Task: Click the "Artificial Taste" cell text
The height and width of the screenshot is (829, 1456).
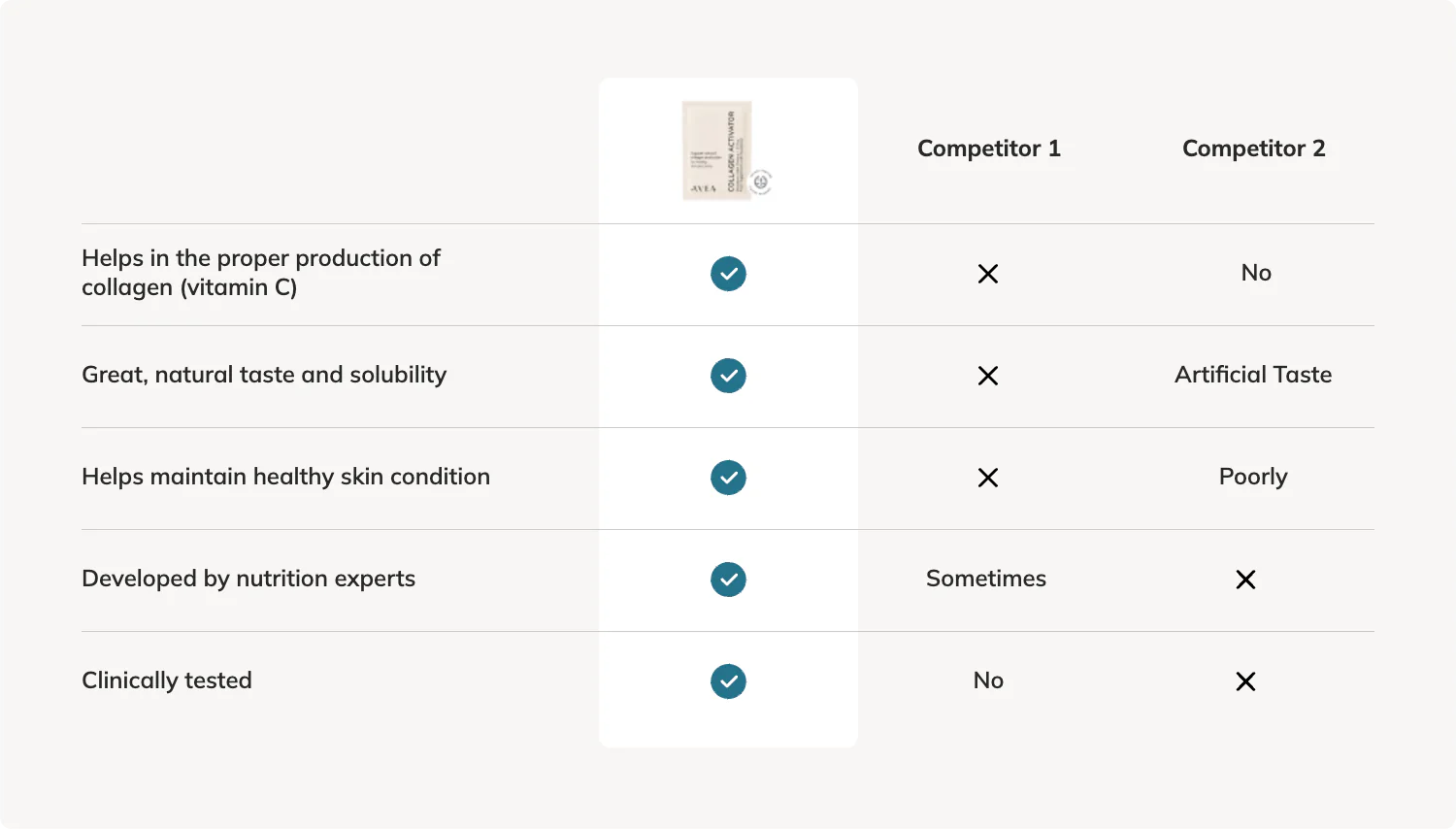Action: (x=1253, y=375)
